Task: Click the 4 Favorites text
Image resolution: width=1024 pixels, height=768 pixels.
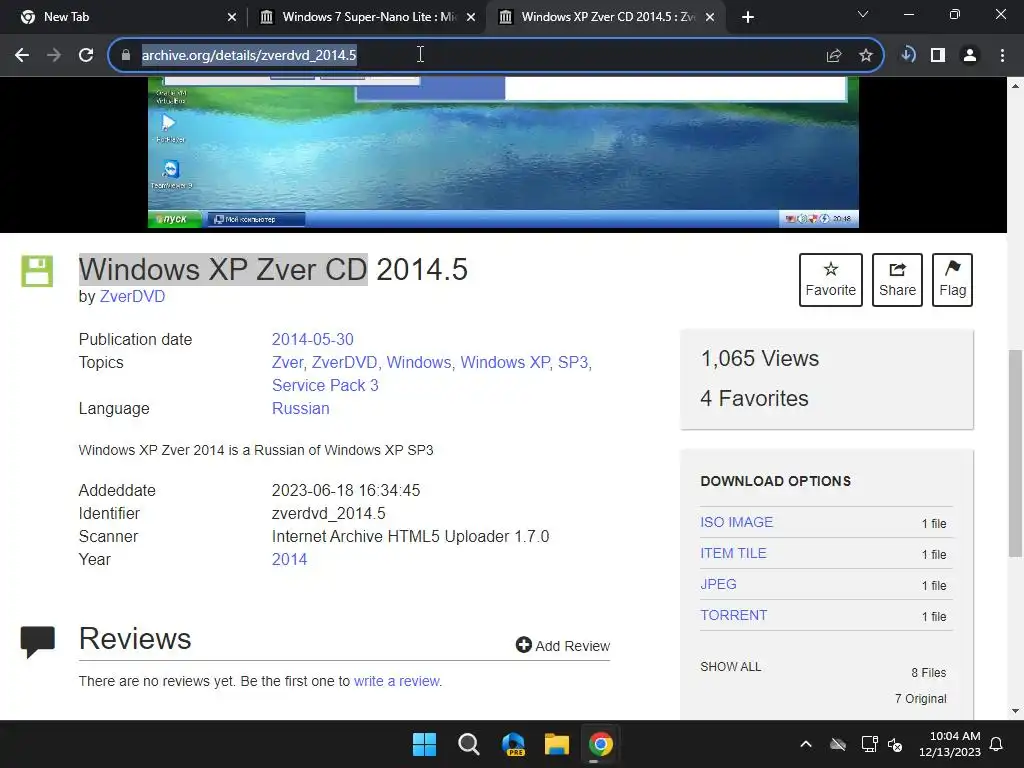Action: tap(754, 398)
